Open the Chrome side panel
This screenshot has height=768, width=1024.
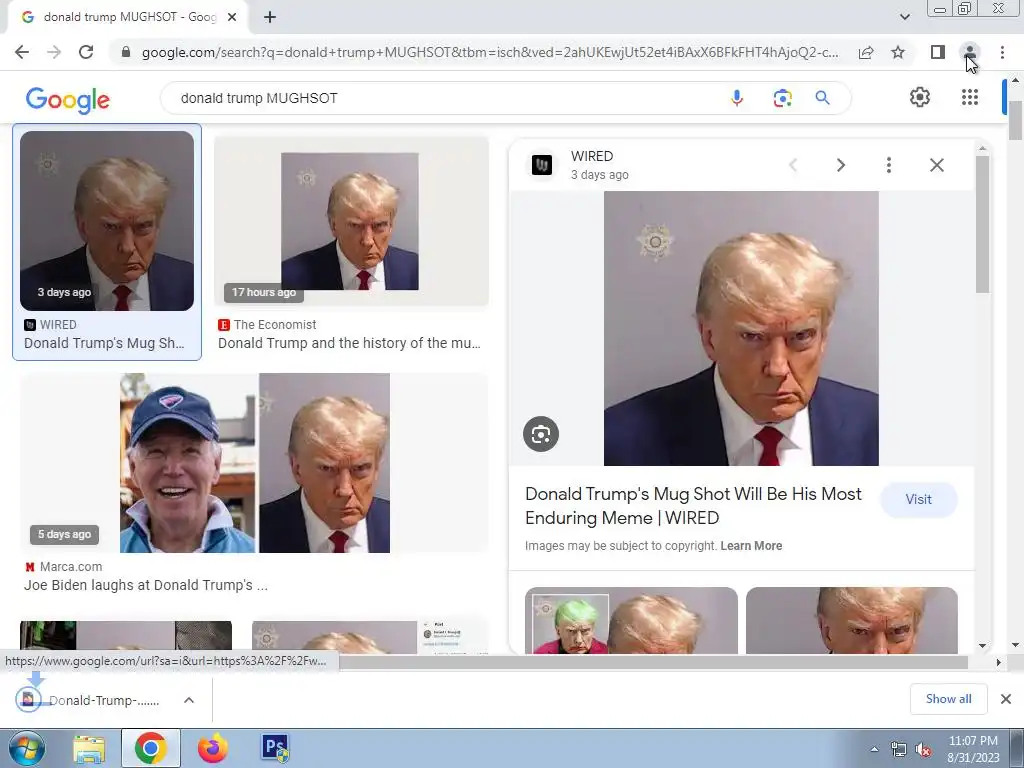click(938, 52)
